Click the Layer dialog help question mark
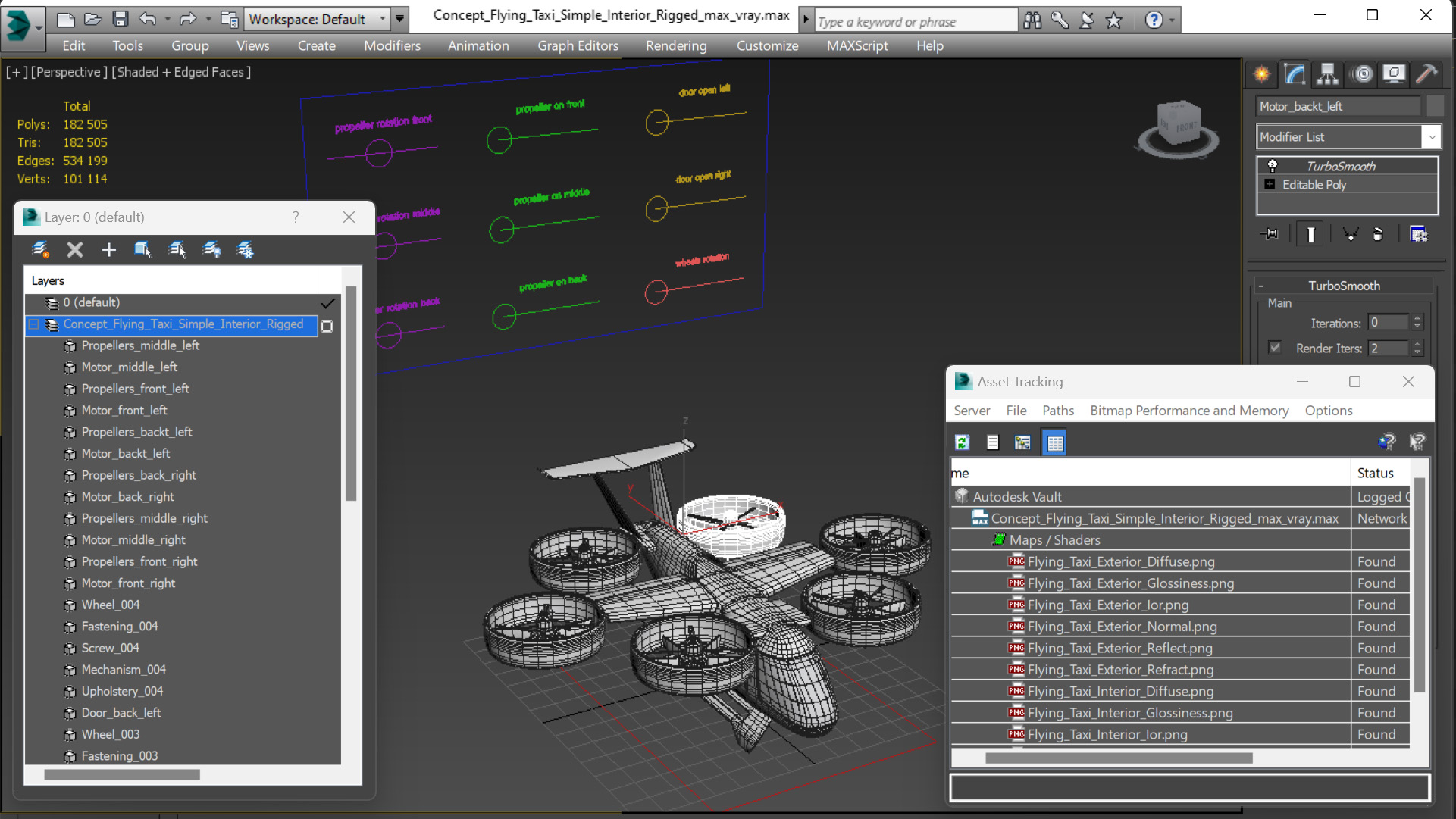Viewport: 1456px width, 819px height. pos(296,217)
